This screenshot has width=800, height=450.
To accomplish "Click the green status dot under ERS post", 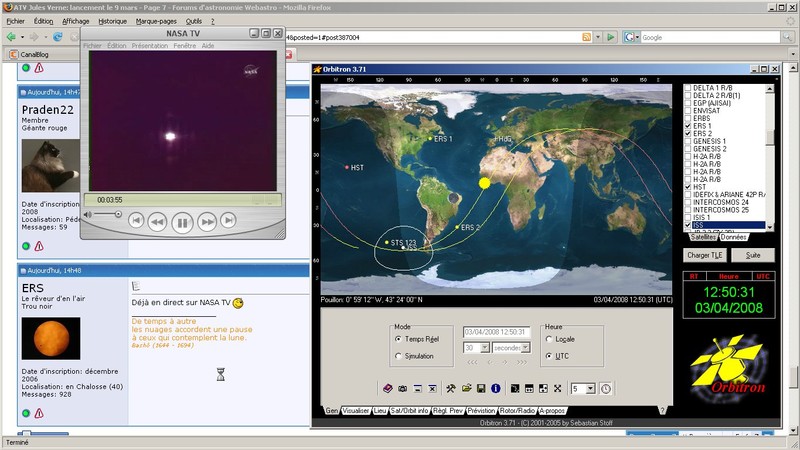I will tap(26, 413).
